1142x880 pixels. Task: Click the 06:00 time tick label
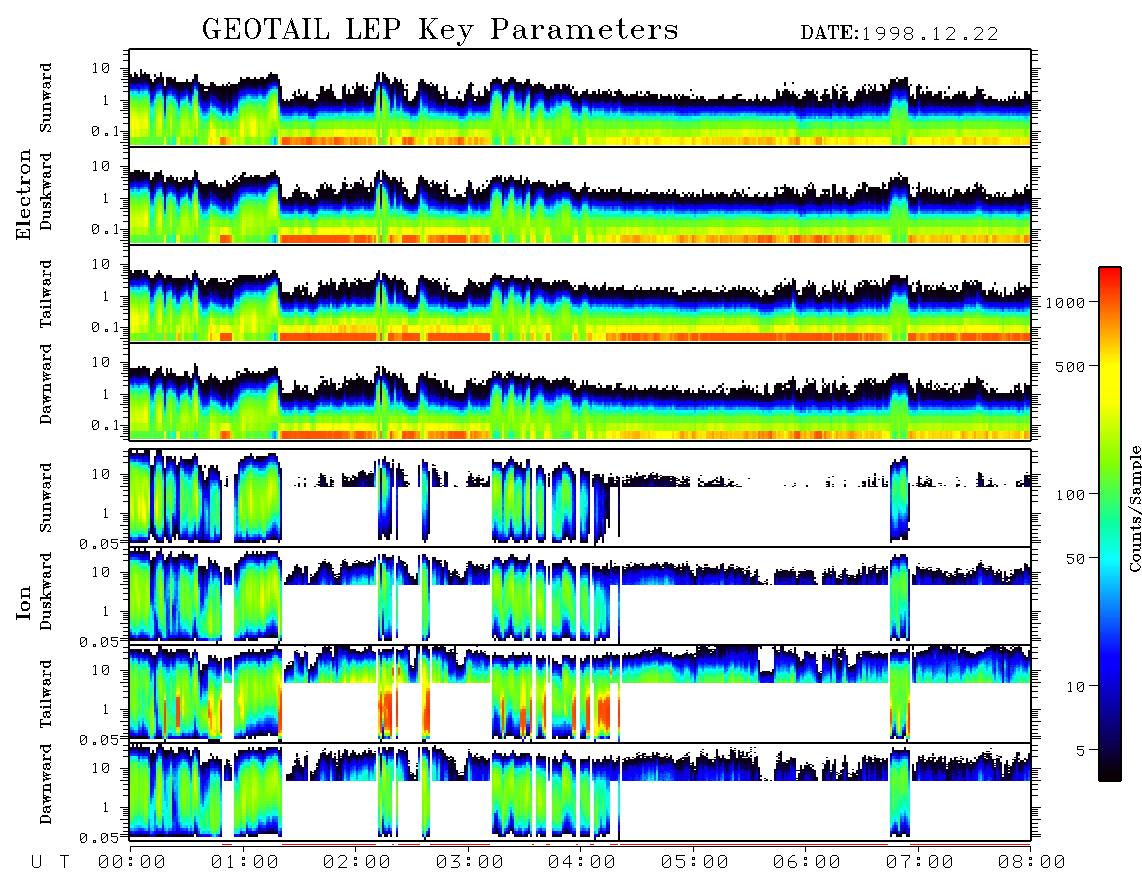click(807, 863)
